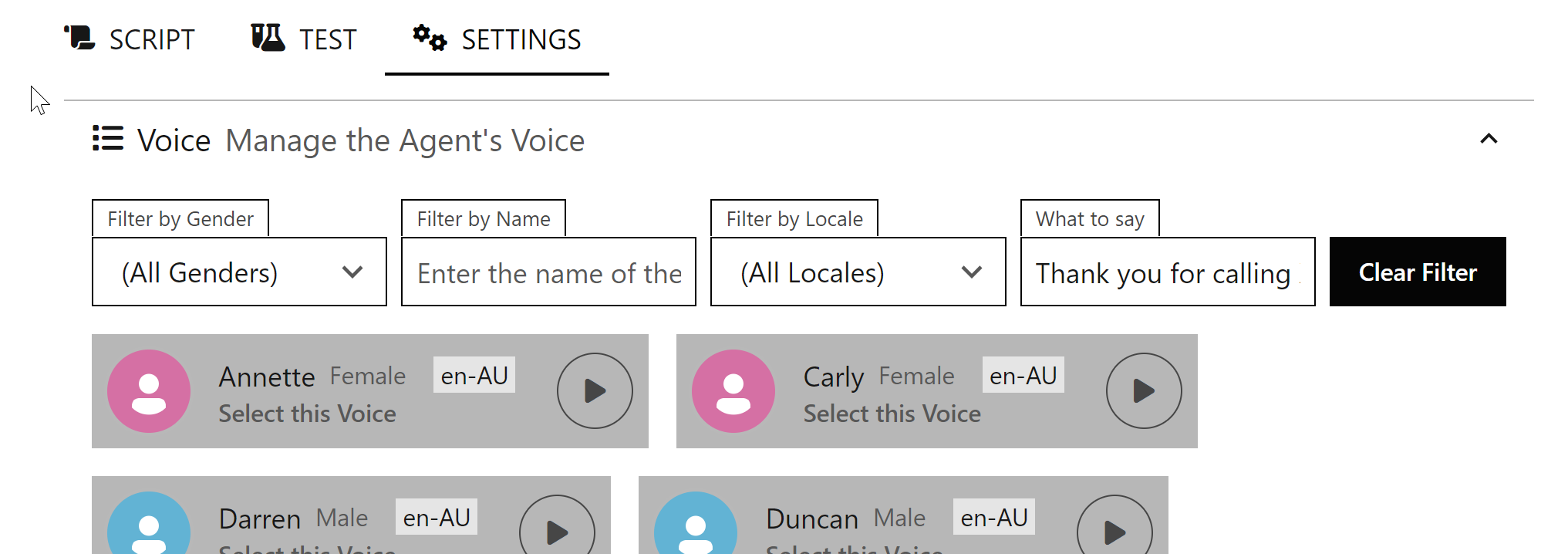This screenshot has width=1568, height=554.
Task: Open the Settings tab
Action: pyautogui.click(x=497, y=39)
